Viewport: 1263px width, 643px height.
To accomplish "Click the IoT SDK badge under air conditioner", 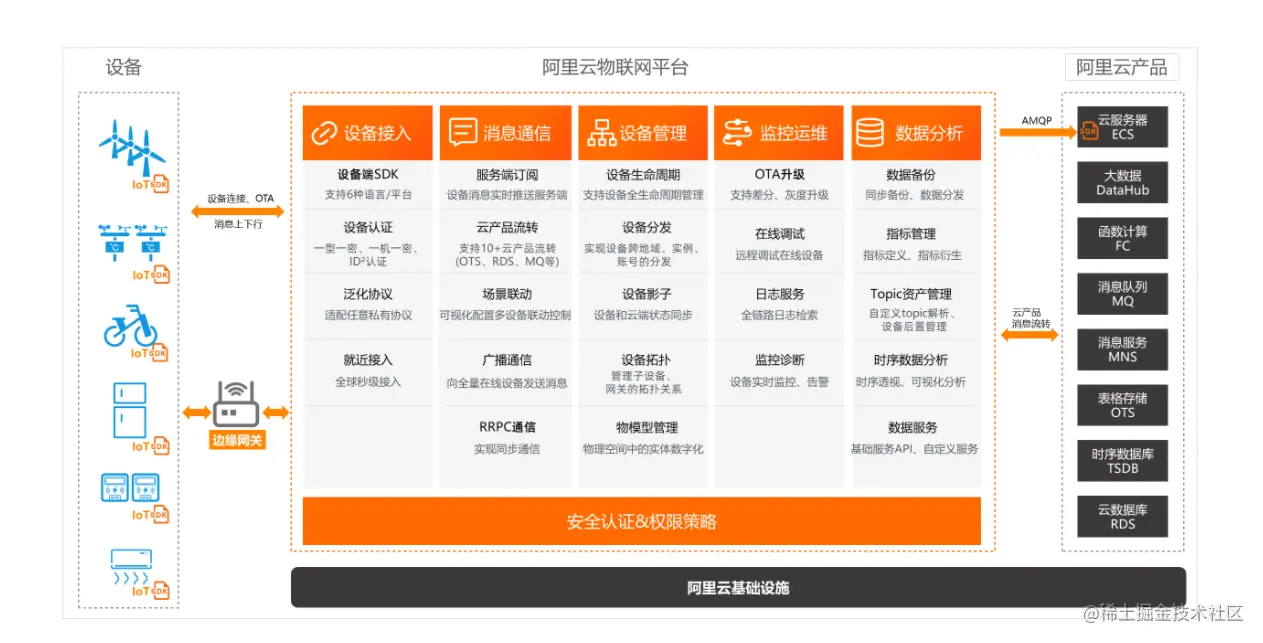I will tap(152, 591).
